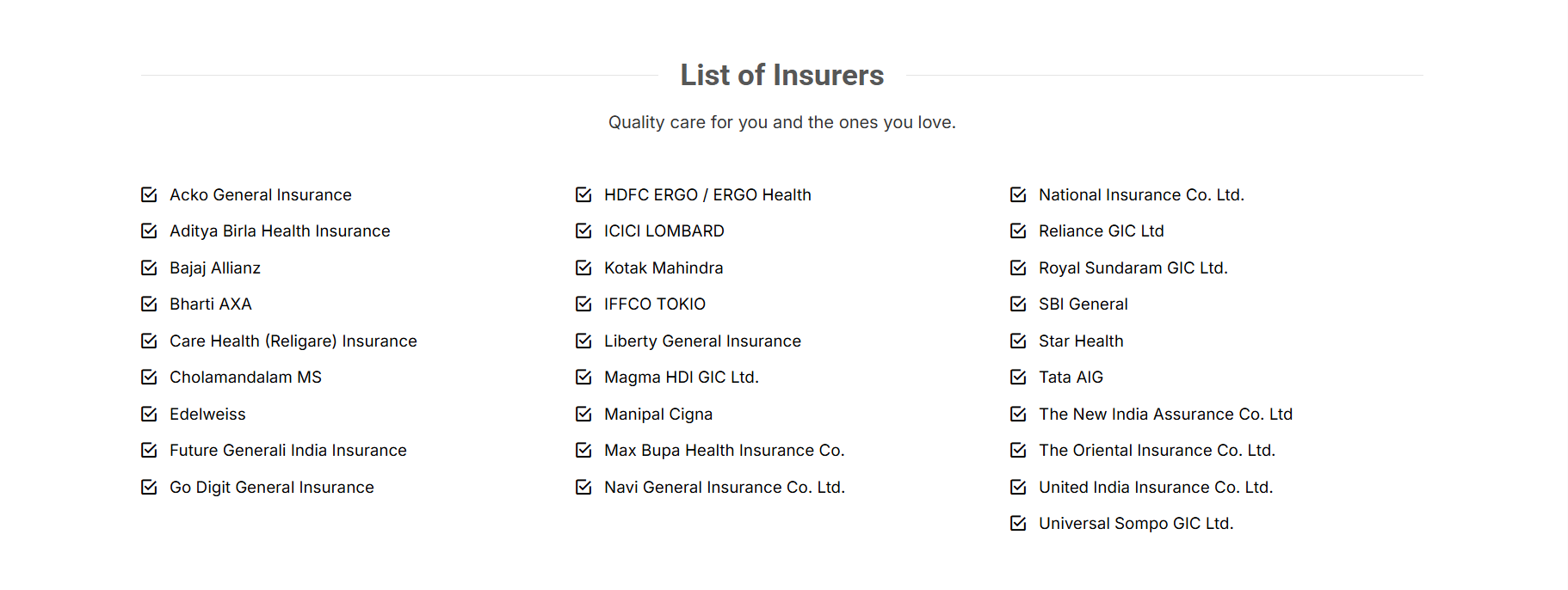Click the List of Insurers heading
Image resolution: width=1568 pixels, height=590 pixels.
coord(781,76)
